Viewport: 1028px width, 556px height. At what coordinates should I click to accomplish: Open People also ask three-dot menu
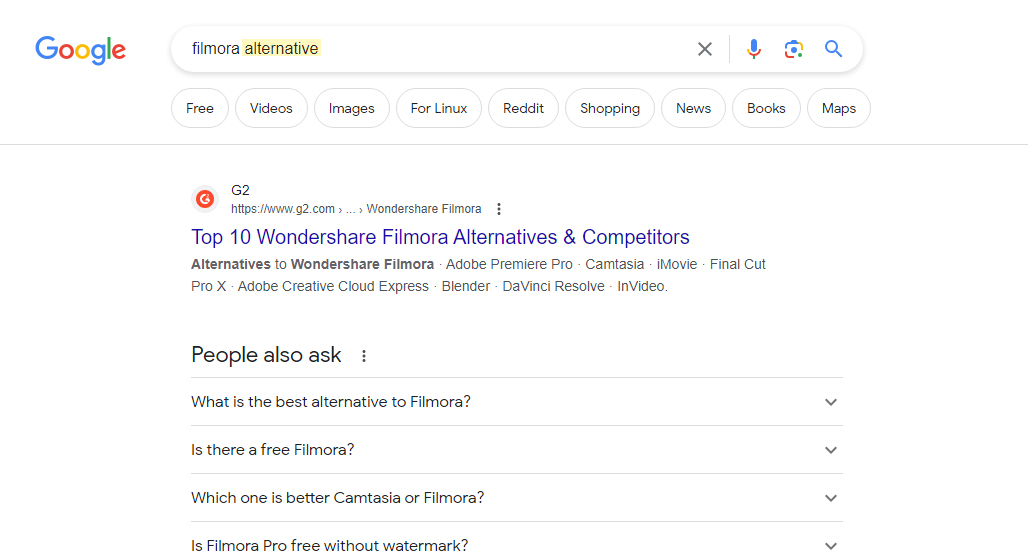click(x=364, y=356)
